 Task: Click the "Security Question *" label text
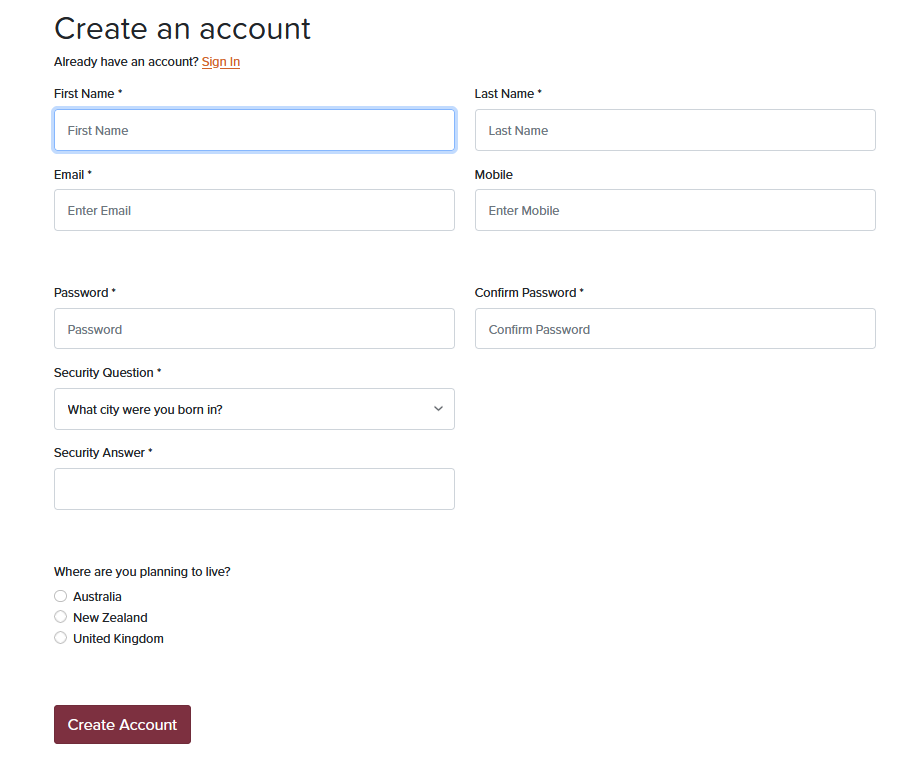tap(107, 373)
